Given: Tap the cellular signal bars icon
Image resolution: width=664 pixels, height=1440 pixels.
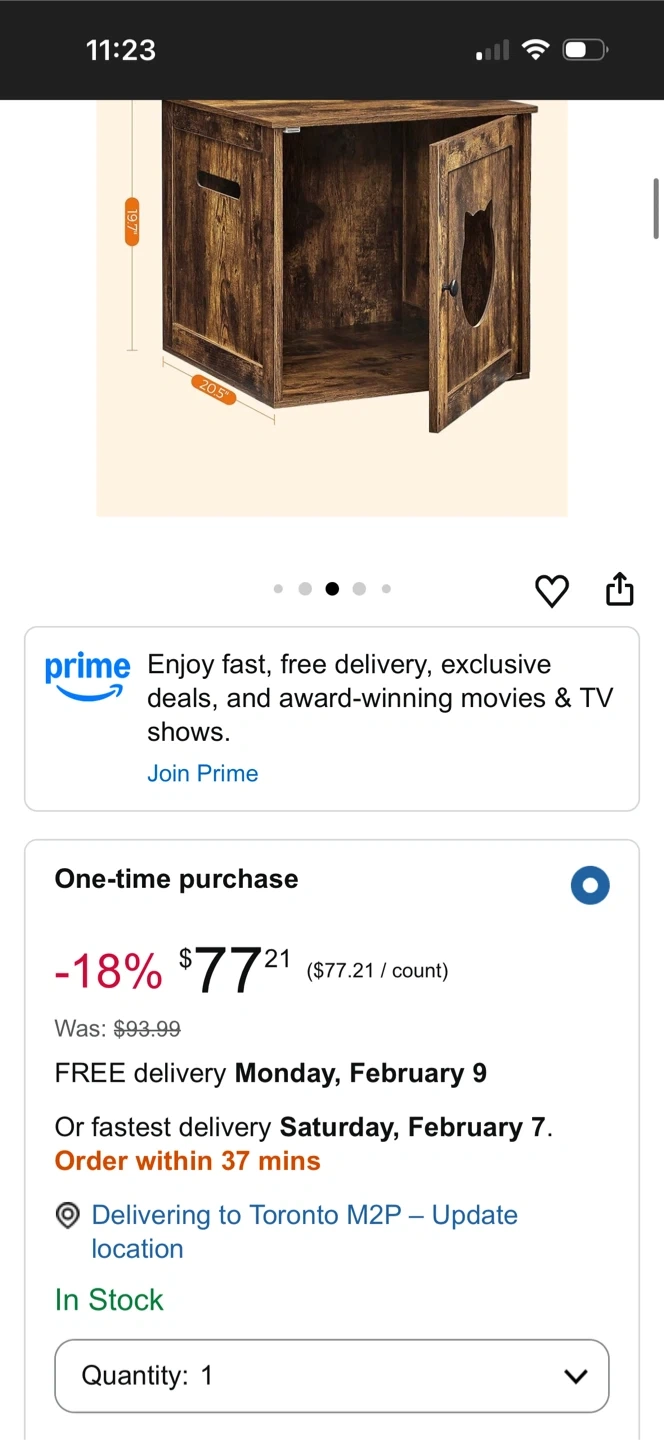Looking at the screenshot, I should 492,50.
